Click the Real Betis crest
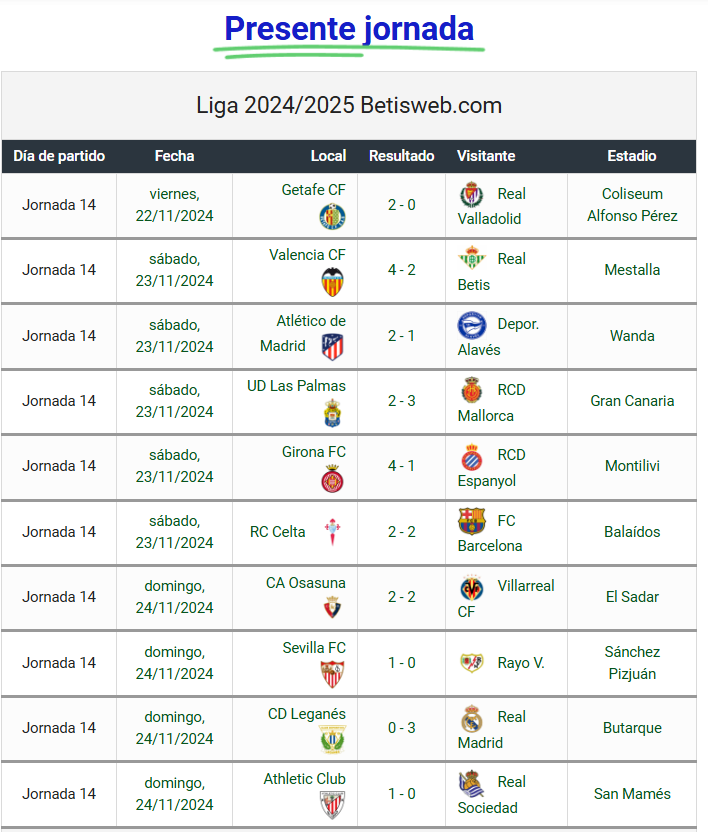Viewport: 708px width, 832px height. (472, 259)
